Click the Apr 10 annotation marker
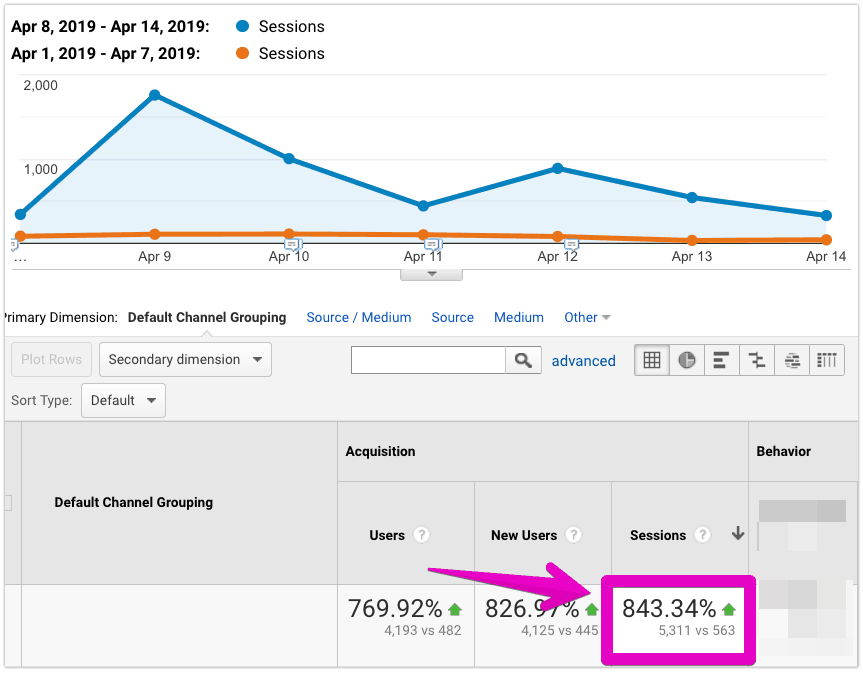 pyautogui.click(x=293, y=244)
